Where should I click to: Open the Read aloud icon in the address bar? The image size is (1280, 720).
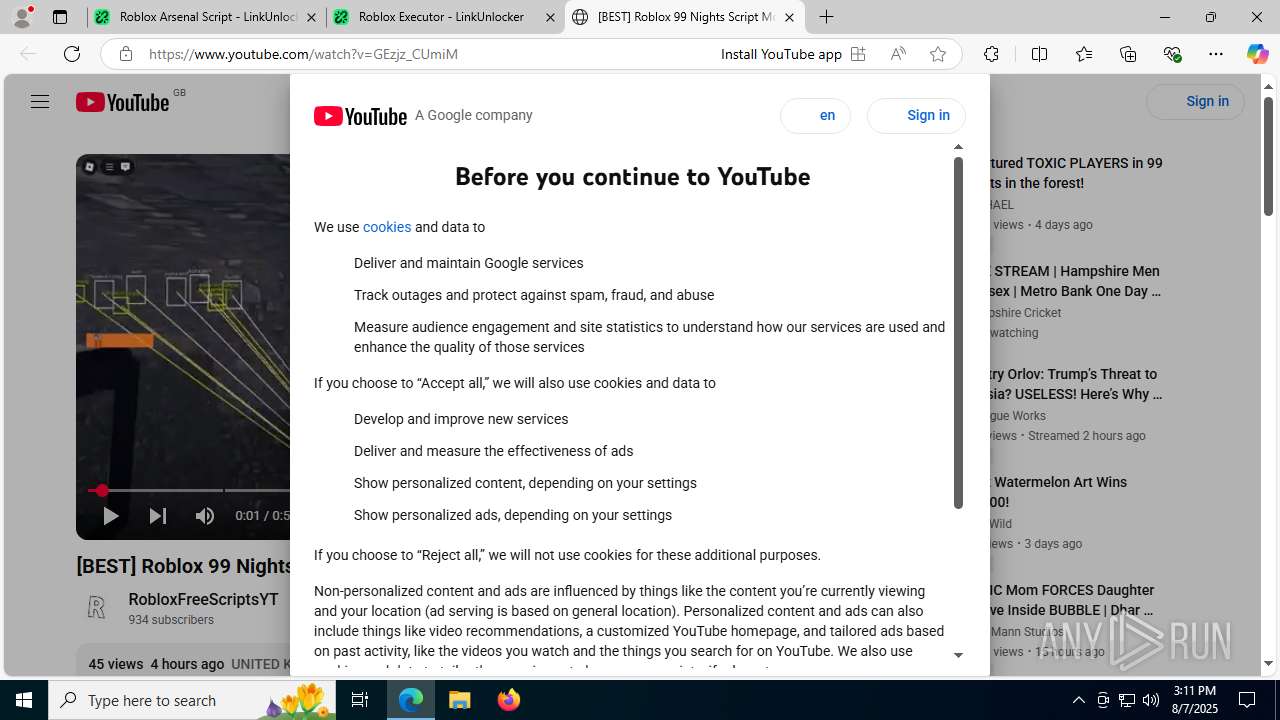898,54
